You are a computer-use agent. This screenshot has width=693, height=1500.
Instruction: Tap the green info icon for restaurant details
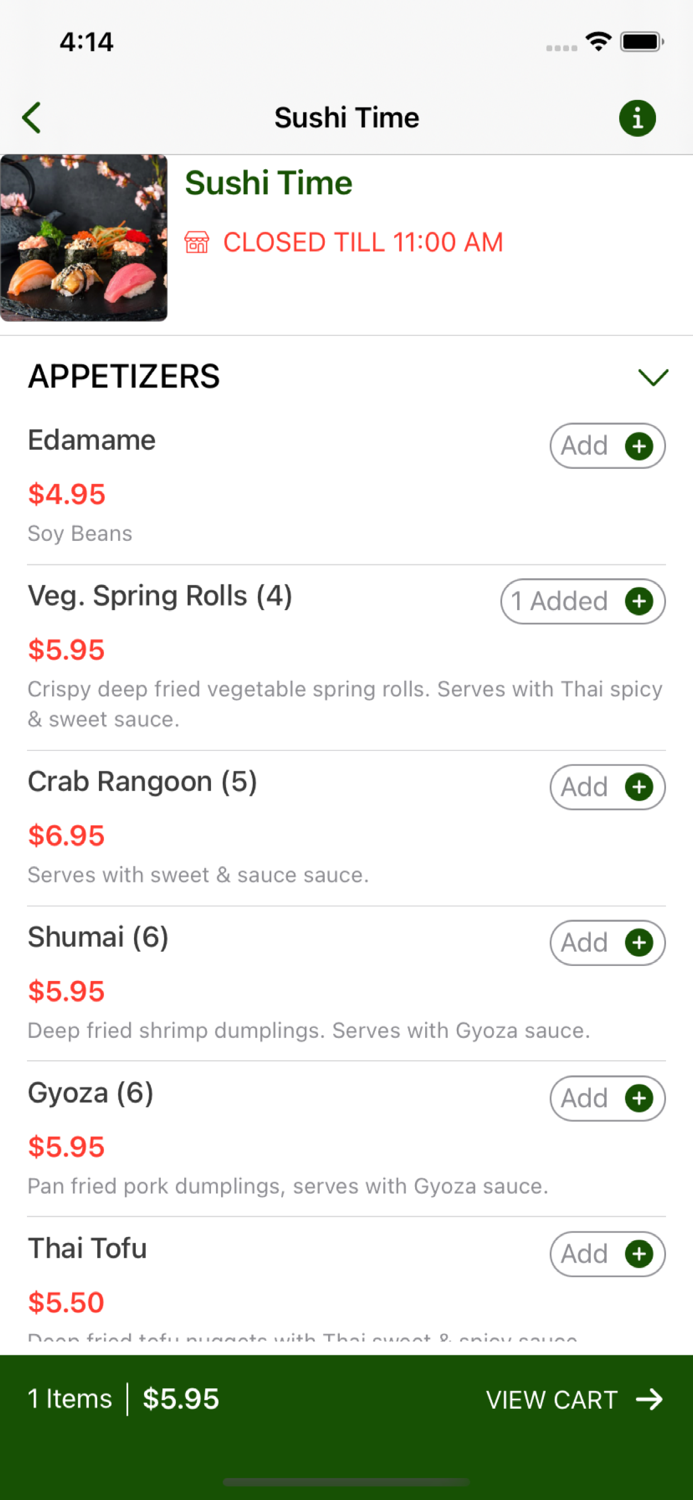coord(637,117)
